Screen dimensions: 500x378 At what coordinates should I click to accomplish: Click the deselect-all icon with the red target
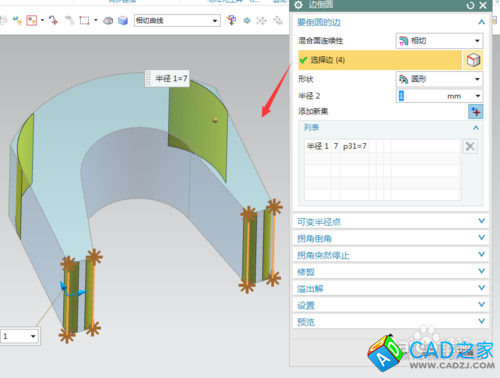point(53,21)
